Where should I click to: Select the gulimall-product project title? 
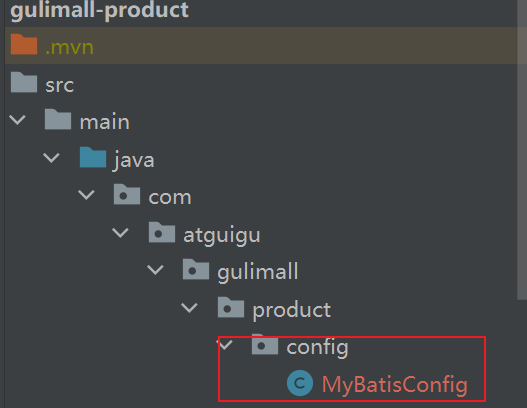(99, 10)
